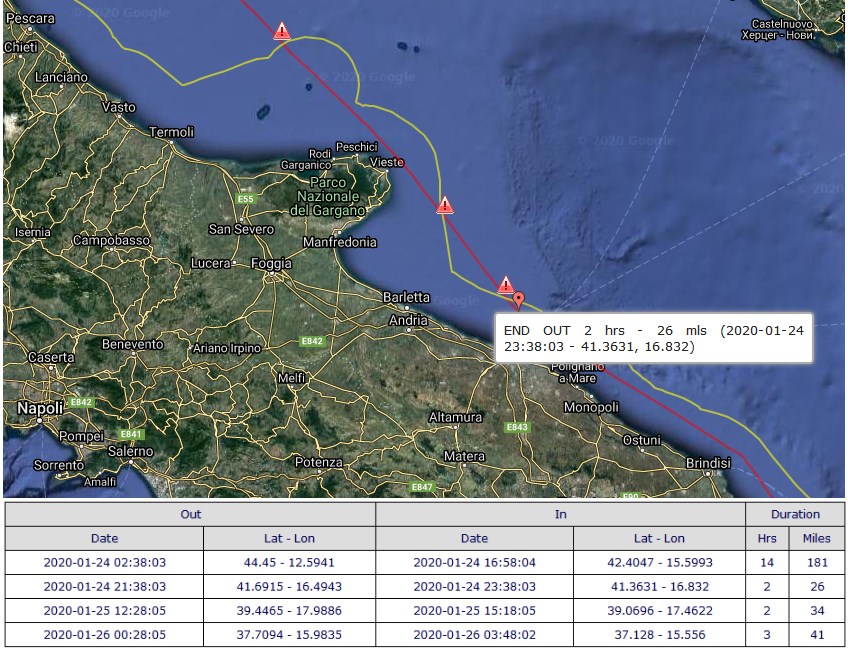
Task: Click the warning triangle marker off Barletta coast
Action: (505, 284)
